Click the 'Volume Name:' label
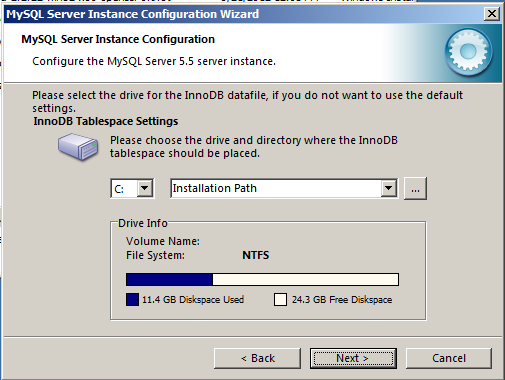This screenshot has height=380, width=505. click(x=163, y=241)
